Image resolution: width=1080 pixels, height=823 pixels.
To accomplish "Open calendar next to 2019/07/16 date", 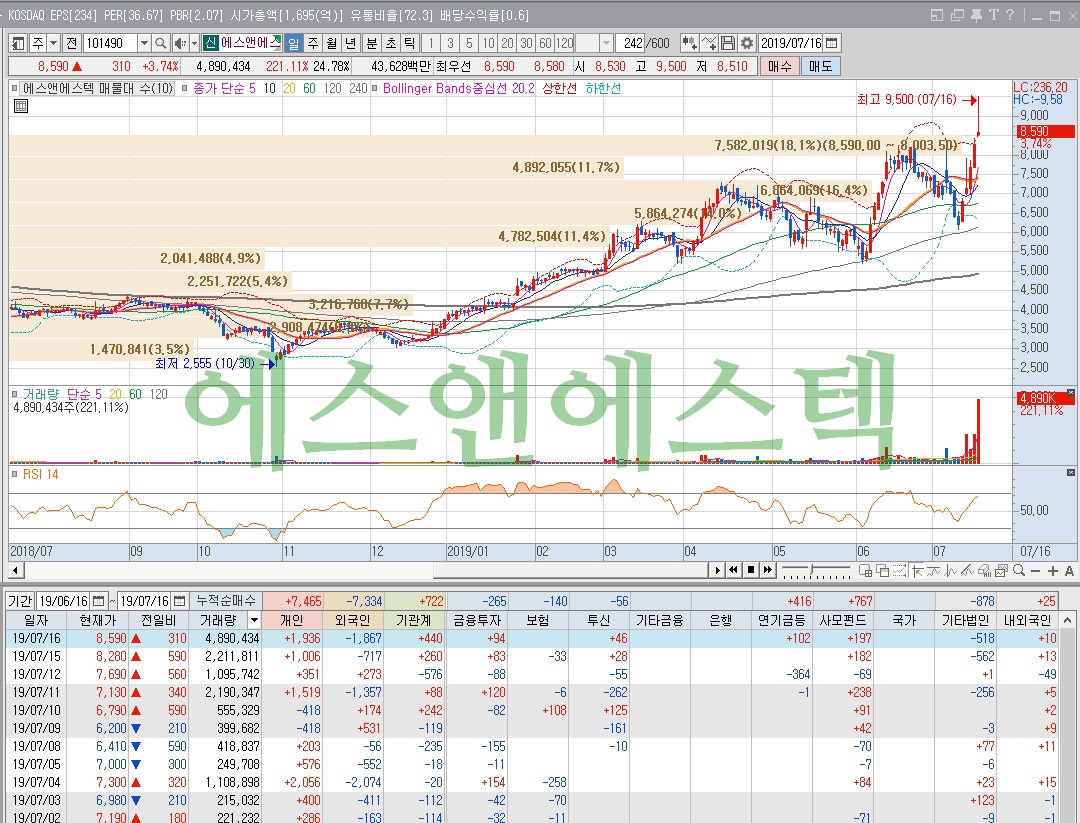I will 831,43.
